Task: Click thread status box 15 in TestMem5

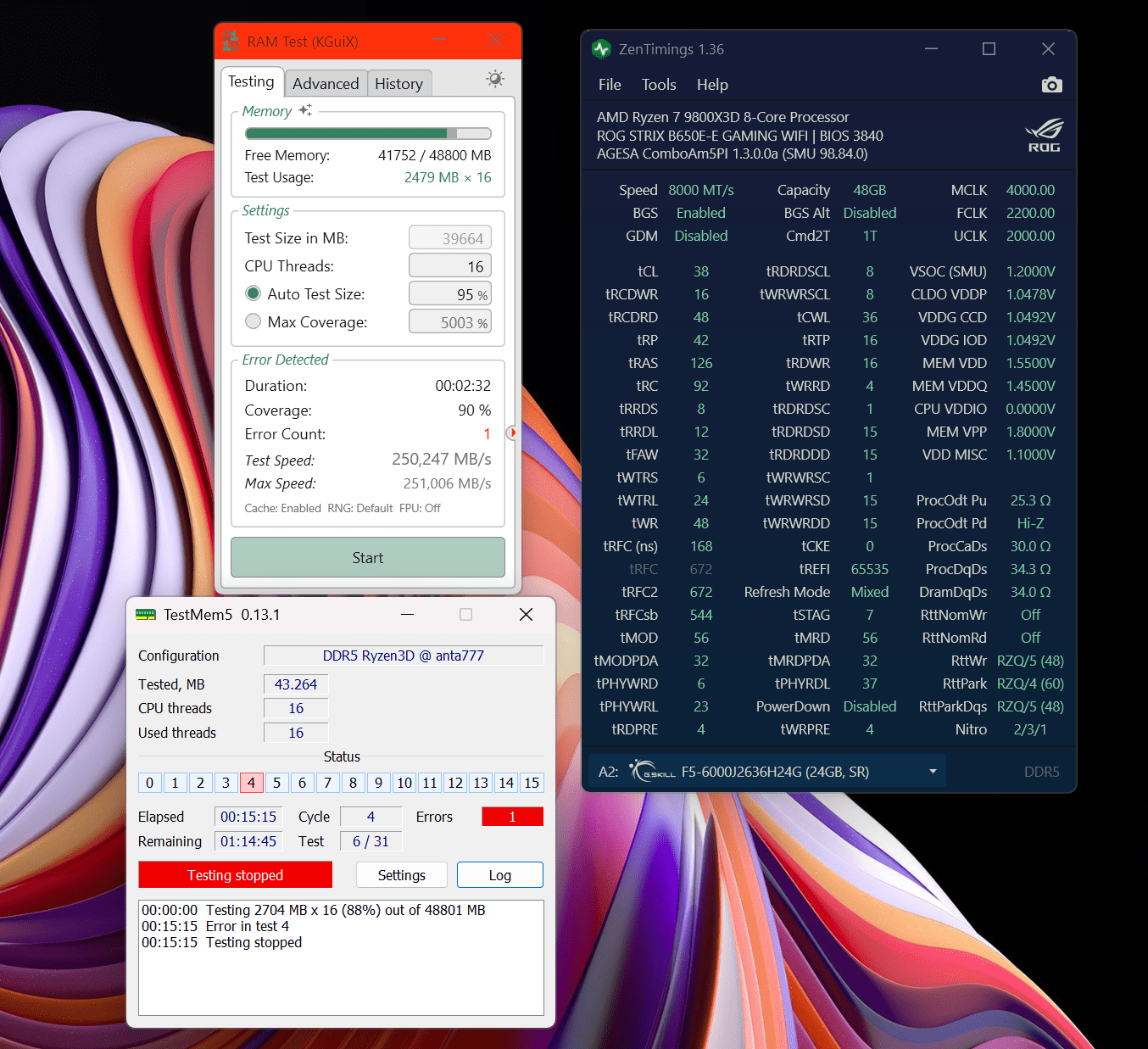Action: 532,783
